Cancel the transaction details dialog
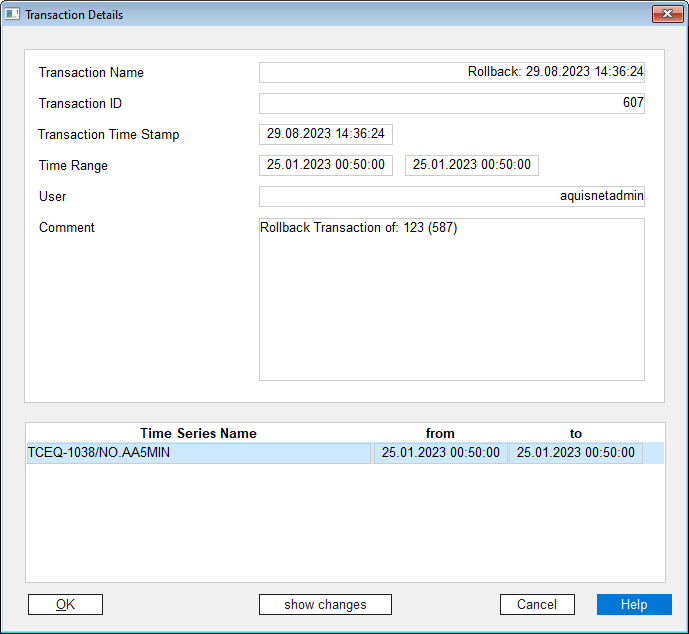The width and height of the screenshot is (689, 634). pos(537,605)
